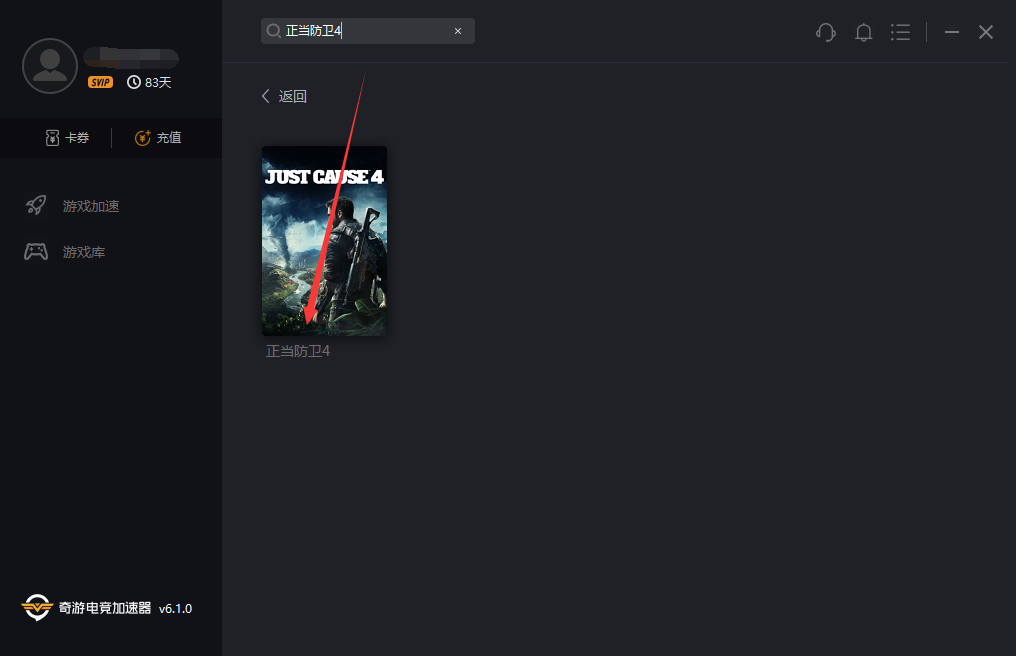Click the SVIP membership badge

click(x=100, y=82)
